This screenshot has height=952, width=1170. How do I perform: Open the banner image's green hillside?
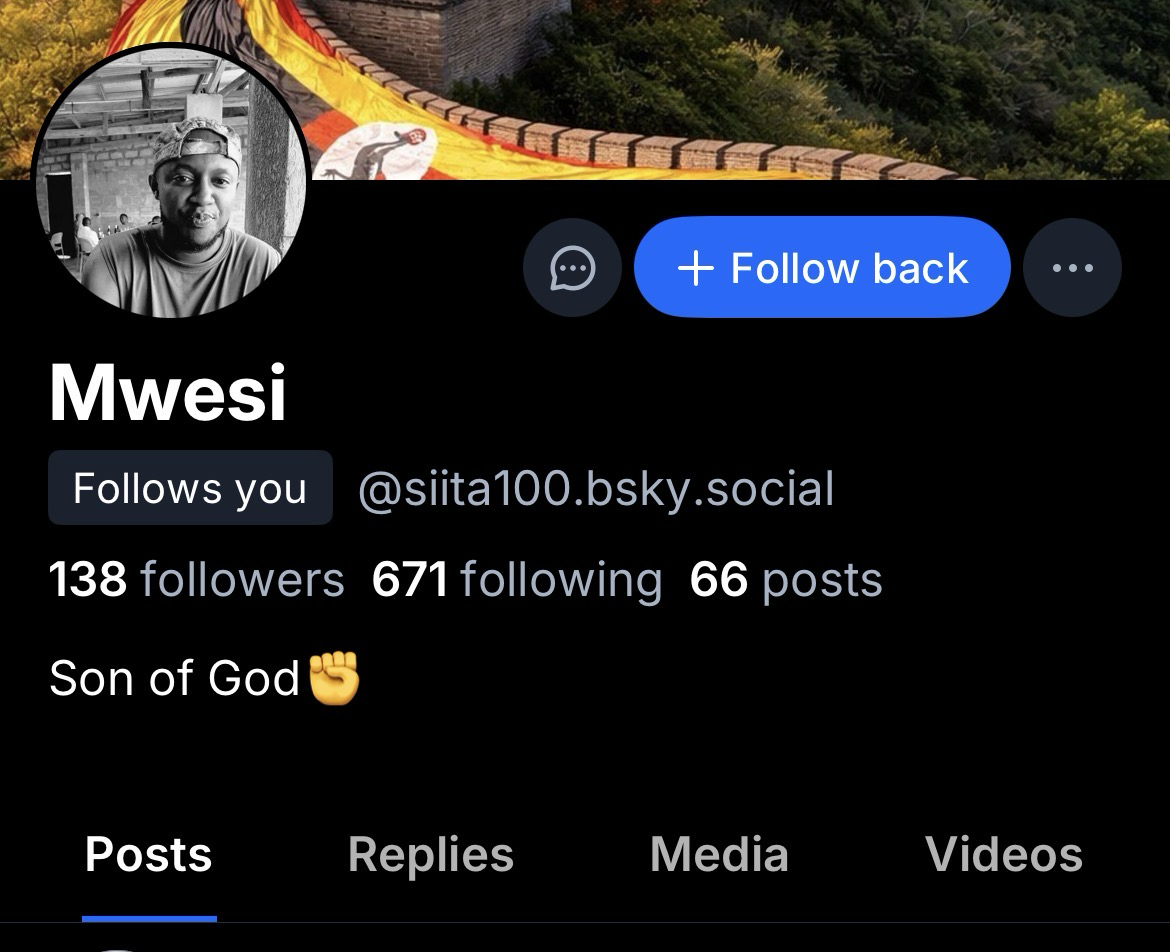[x=900, y=70]
